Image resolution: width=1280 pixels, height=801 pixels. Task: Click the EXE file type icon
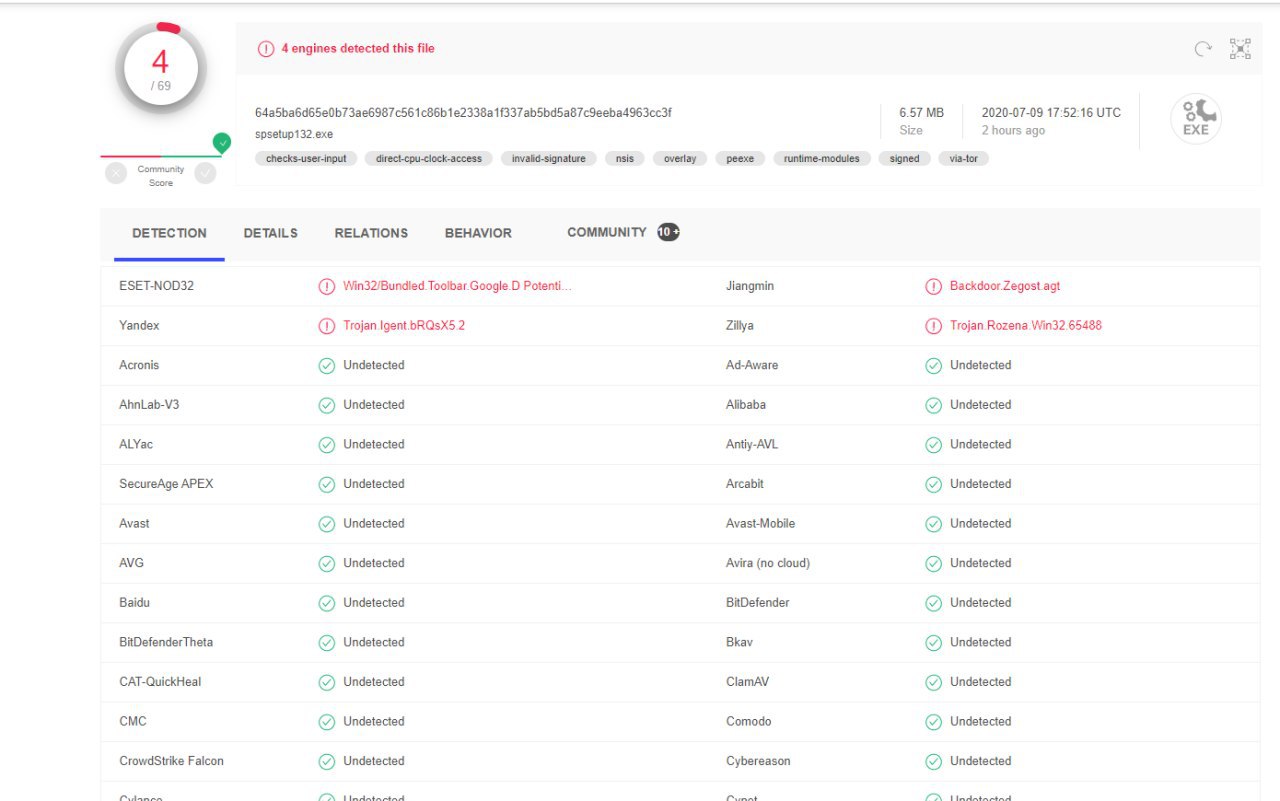tap(1196, 120)
